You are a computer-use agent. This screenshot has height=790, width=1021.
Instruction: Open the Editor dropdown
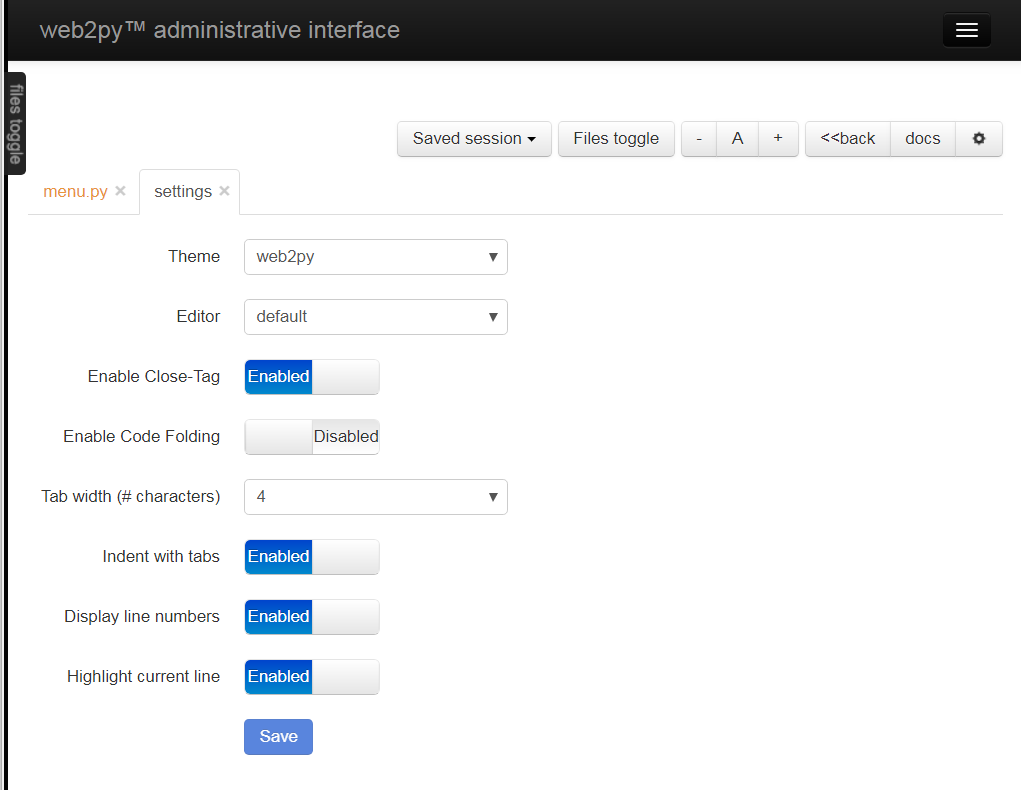pos(375,316)
